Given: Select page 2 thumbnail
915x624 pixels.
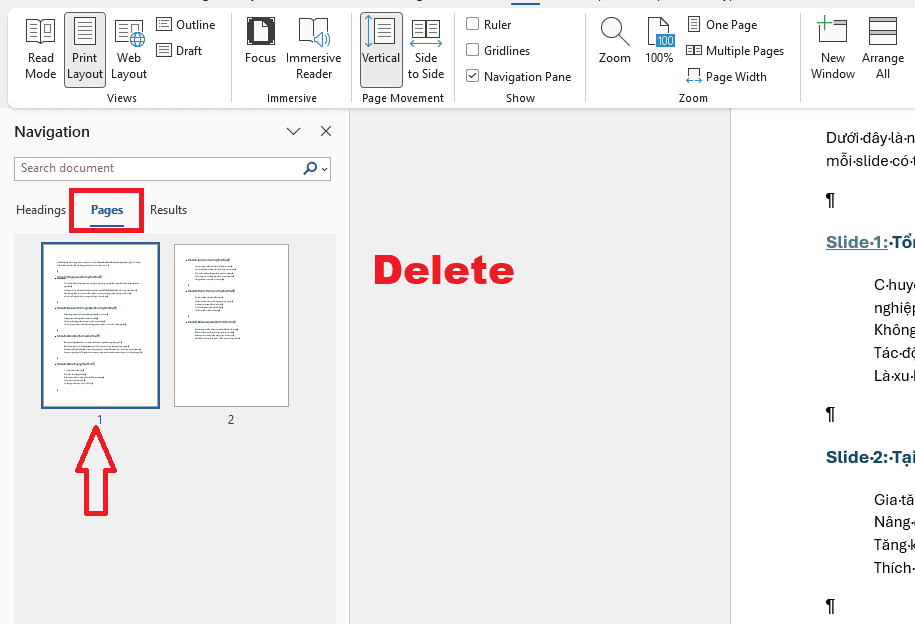Looking at the screenshot, I should point(231,326).
